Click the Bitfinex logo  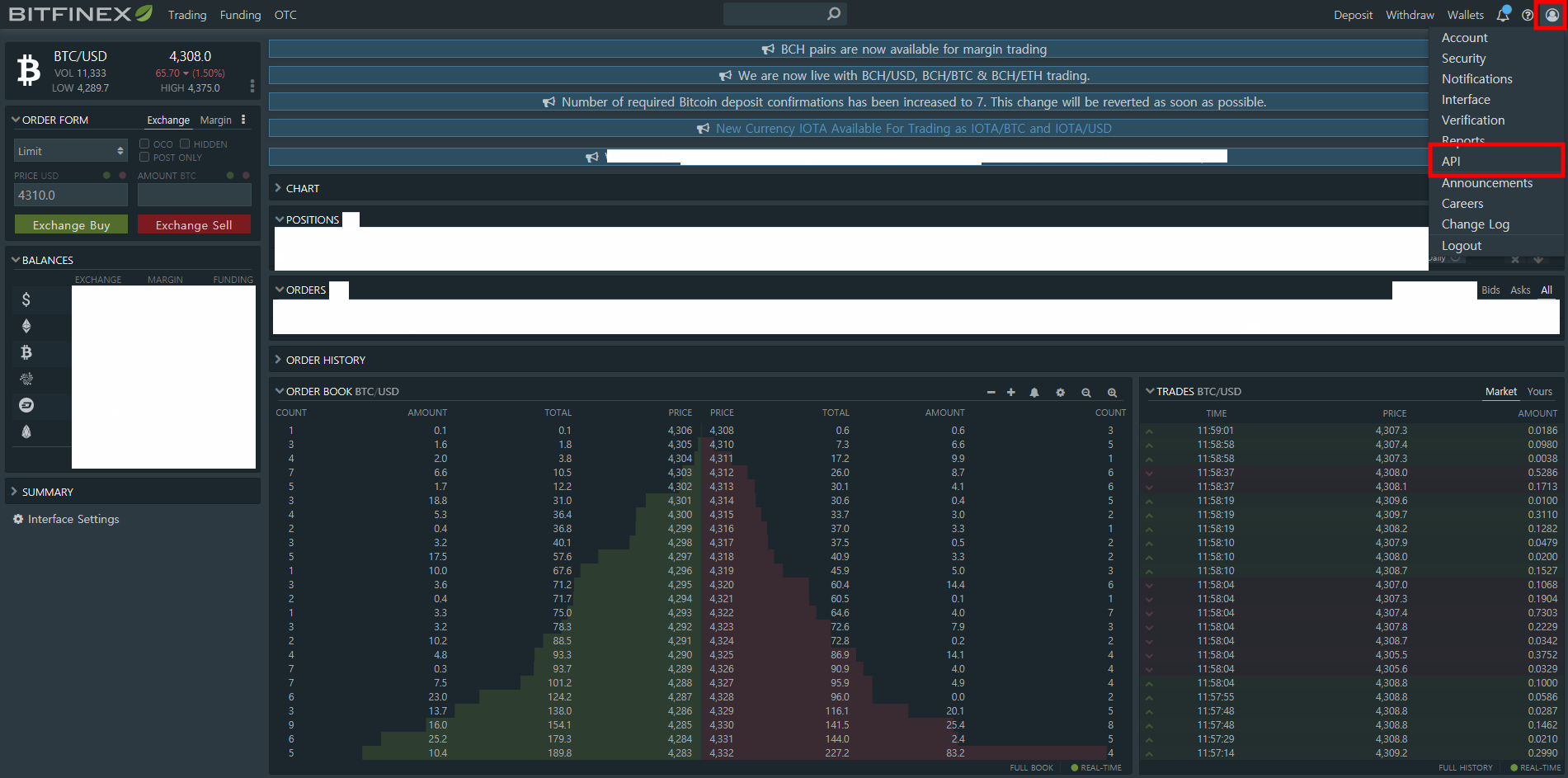[x=80, y=14]
